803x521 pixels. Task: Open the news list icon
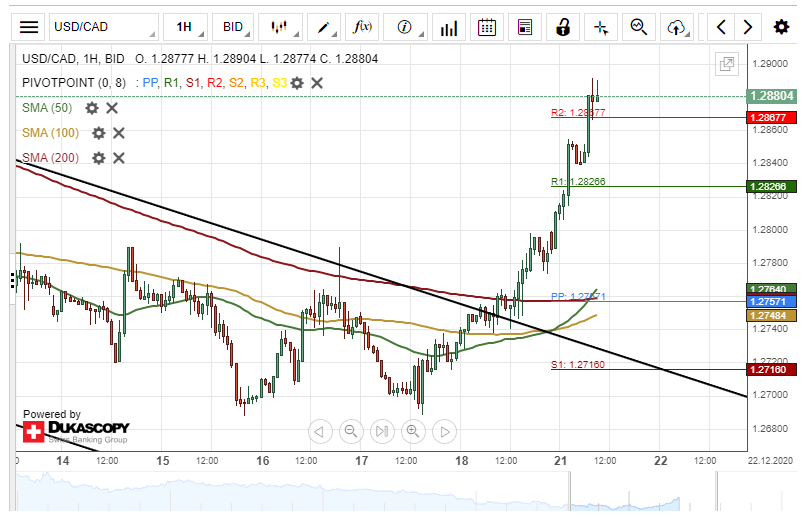click(x=525, y=27)
